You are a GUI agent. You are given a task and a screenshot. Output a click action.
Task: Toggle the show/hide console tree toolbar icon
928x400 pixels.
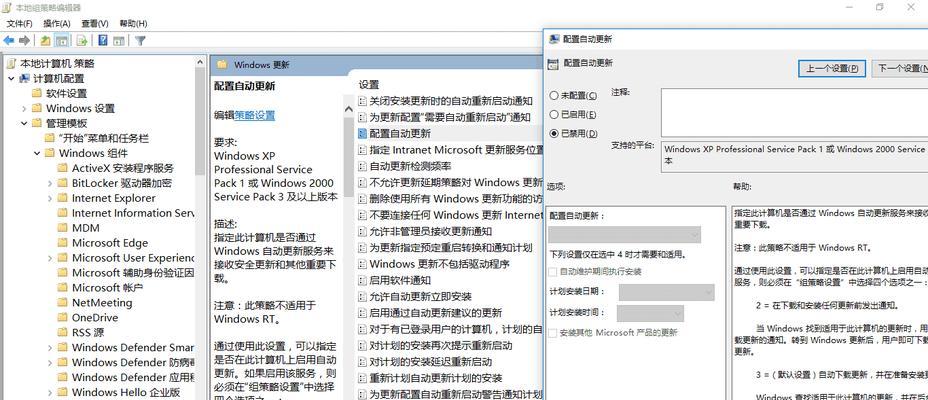[x=62, y=41]
